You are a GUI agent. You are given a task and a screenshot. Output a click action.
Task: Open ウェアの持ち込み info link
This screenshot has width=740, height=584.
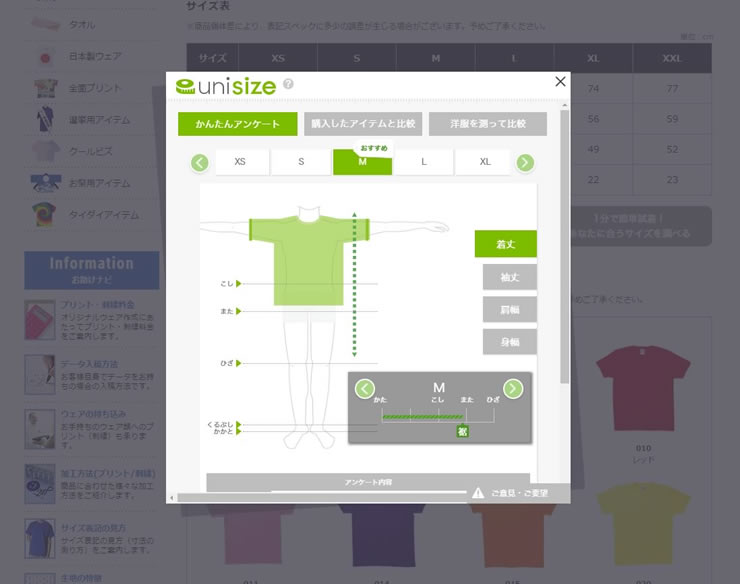click(x=93, y=414)
